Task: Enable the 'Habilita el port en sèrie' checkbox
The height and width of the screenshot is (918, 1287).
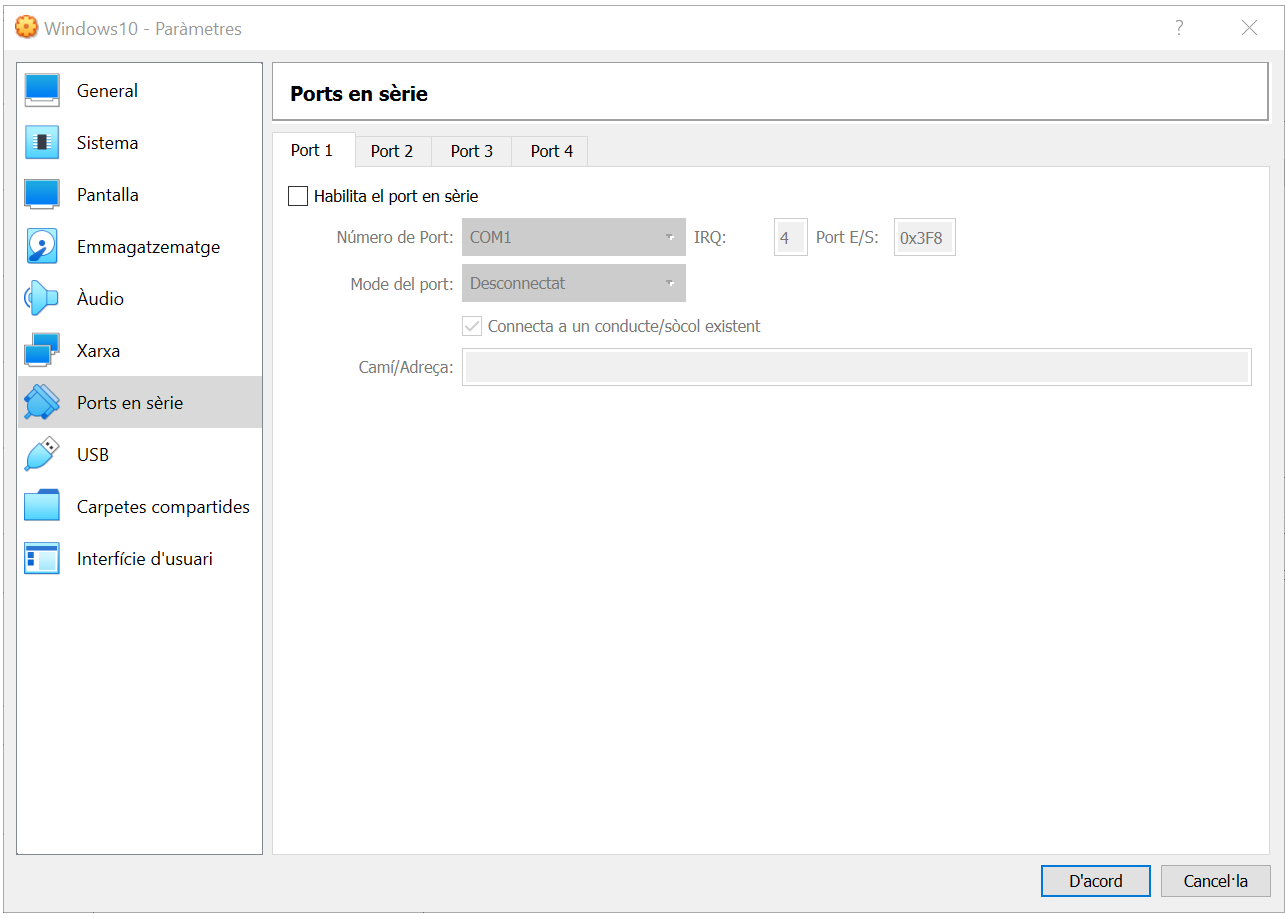Action: pos(298,197)
